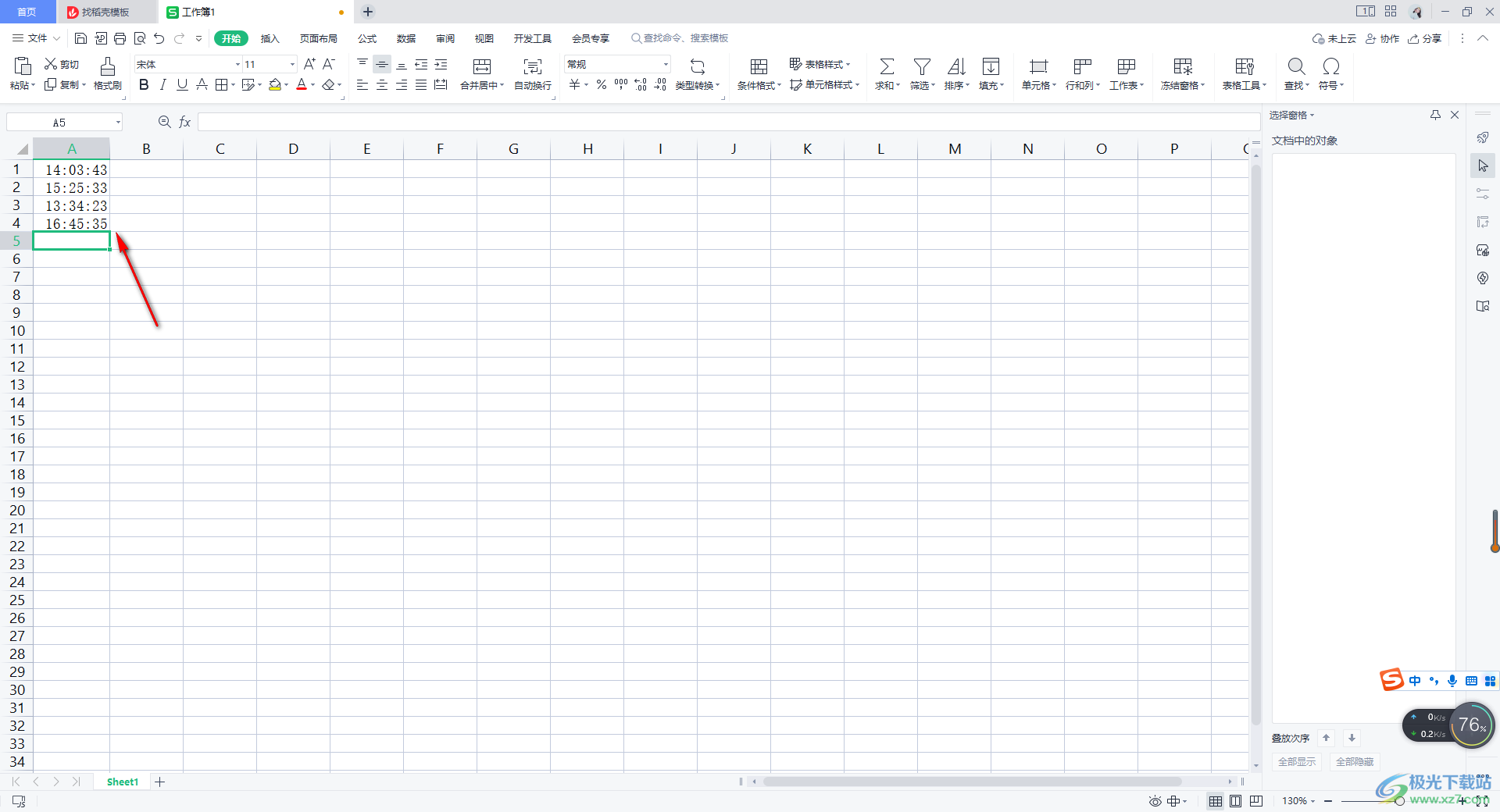Click the 未上云 cloud status button
This screenshot has height=812, width=1500.
pos(1334,38)
